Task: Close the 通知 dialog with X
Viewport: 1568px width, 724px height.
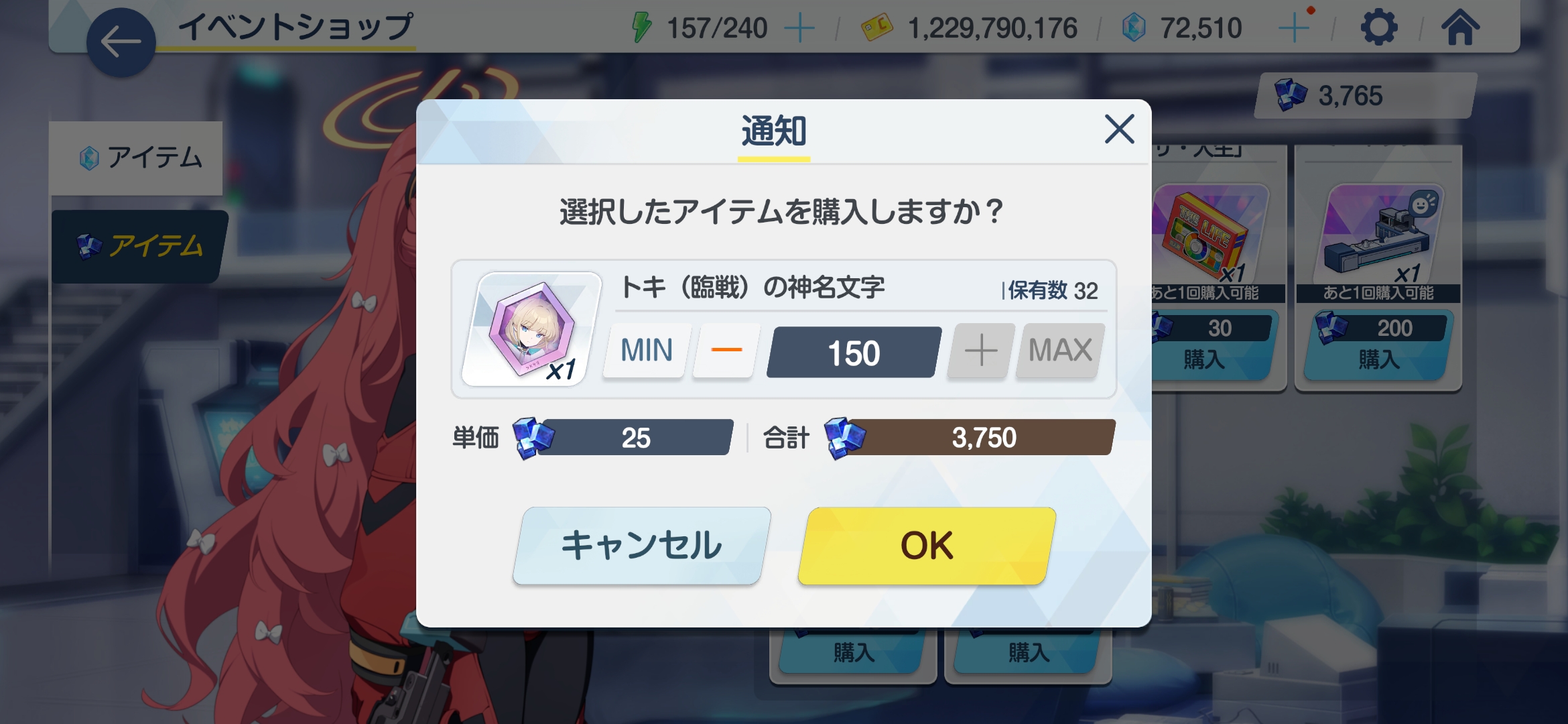Action: pos(1119,129)
